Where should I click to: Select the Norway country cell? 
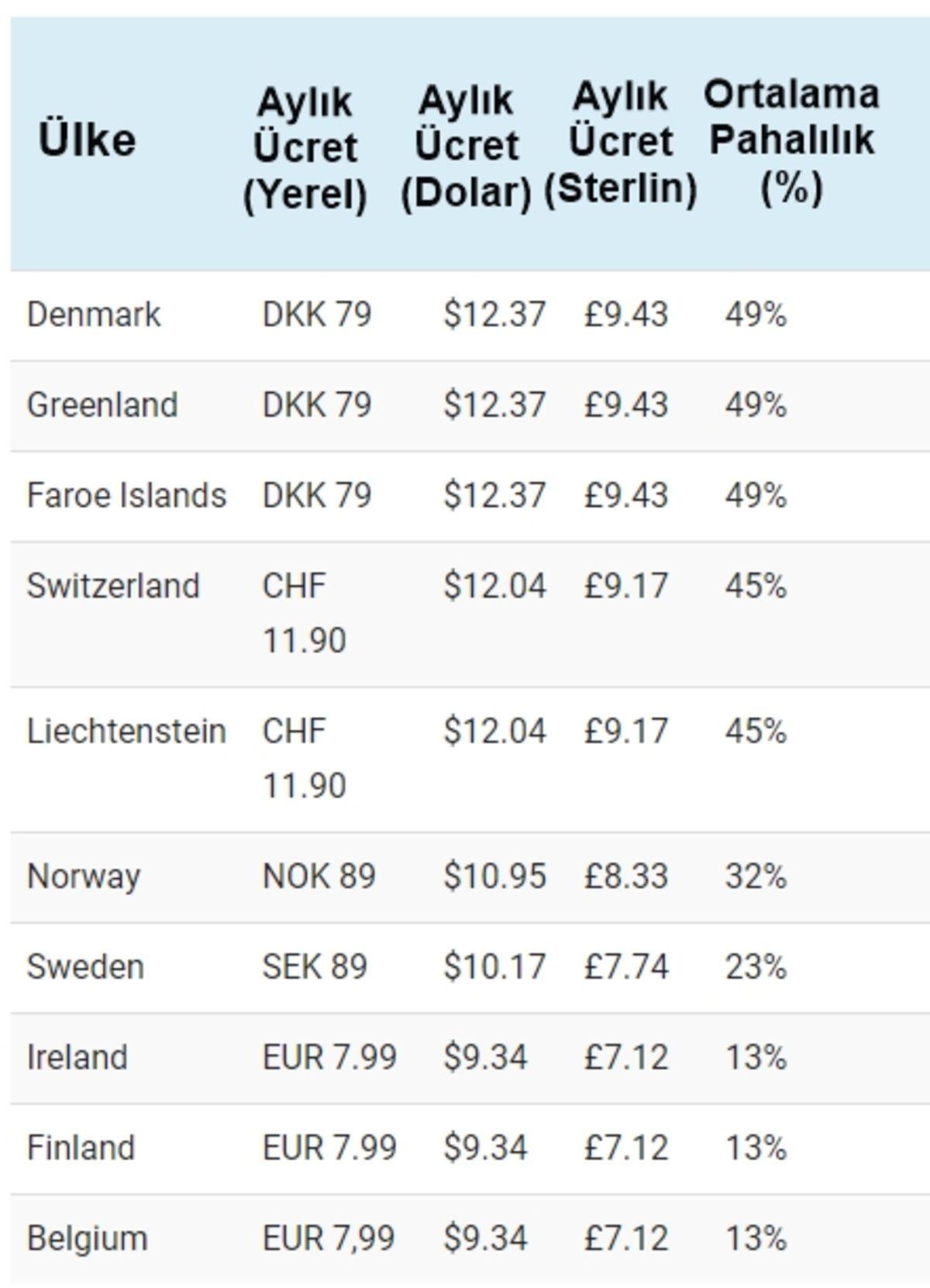click(x=84, y=876)
